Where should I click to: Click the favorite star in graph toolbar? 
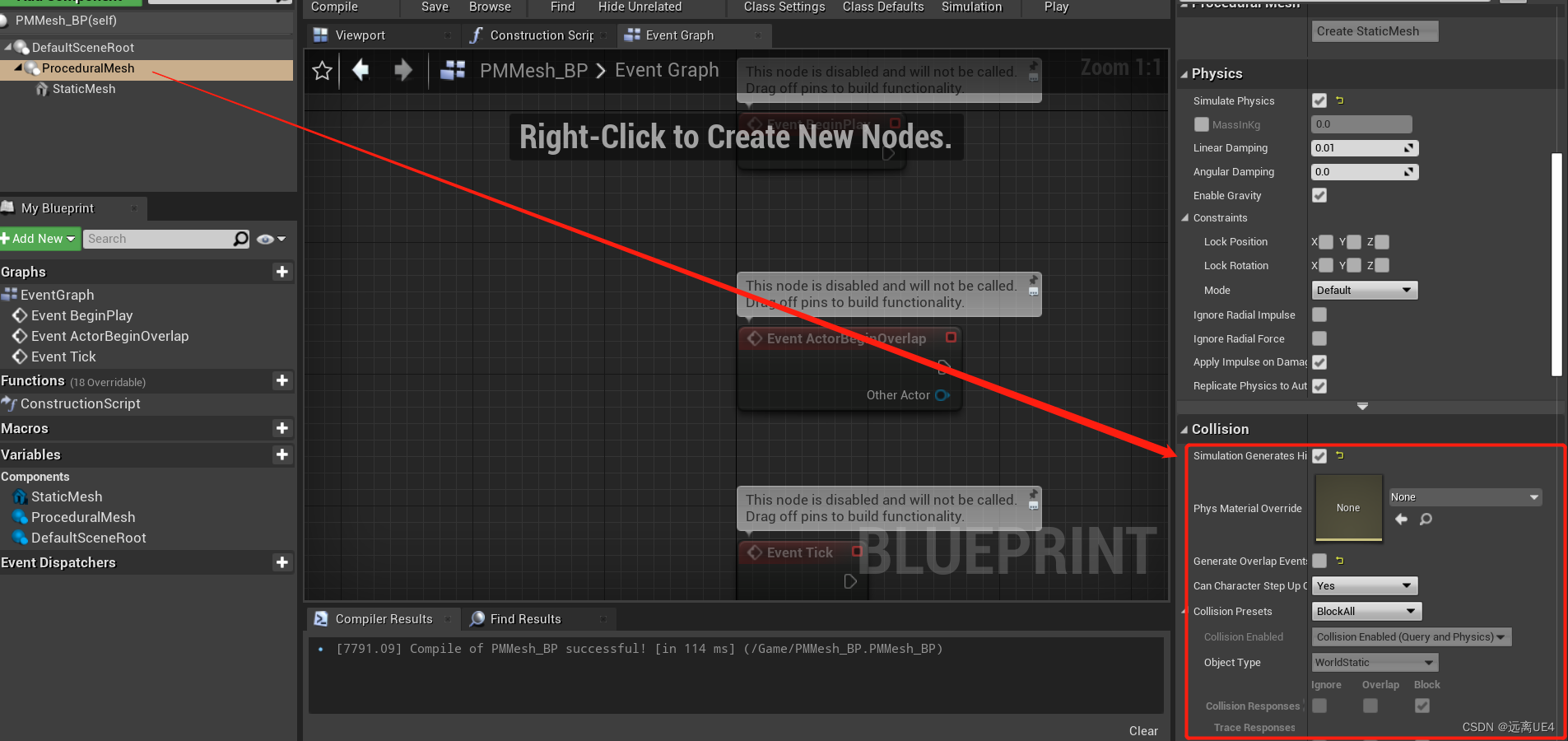point(321,70)
